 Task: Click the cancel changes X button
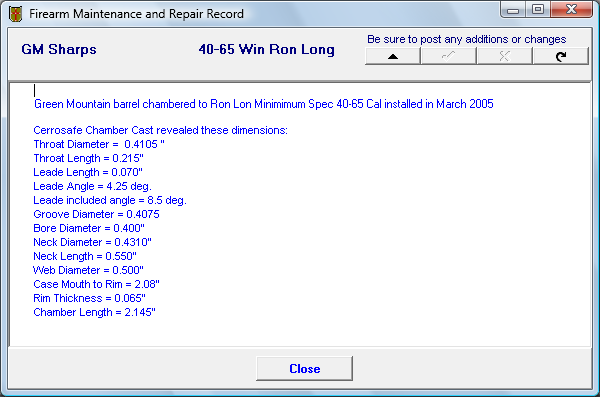tap(504, 56)
